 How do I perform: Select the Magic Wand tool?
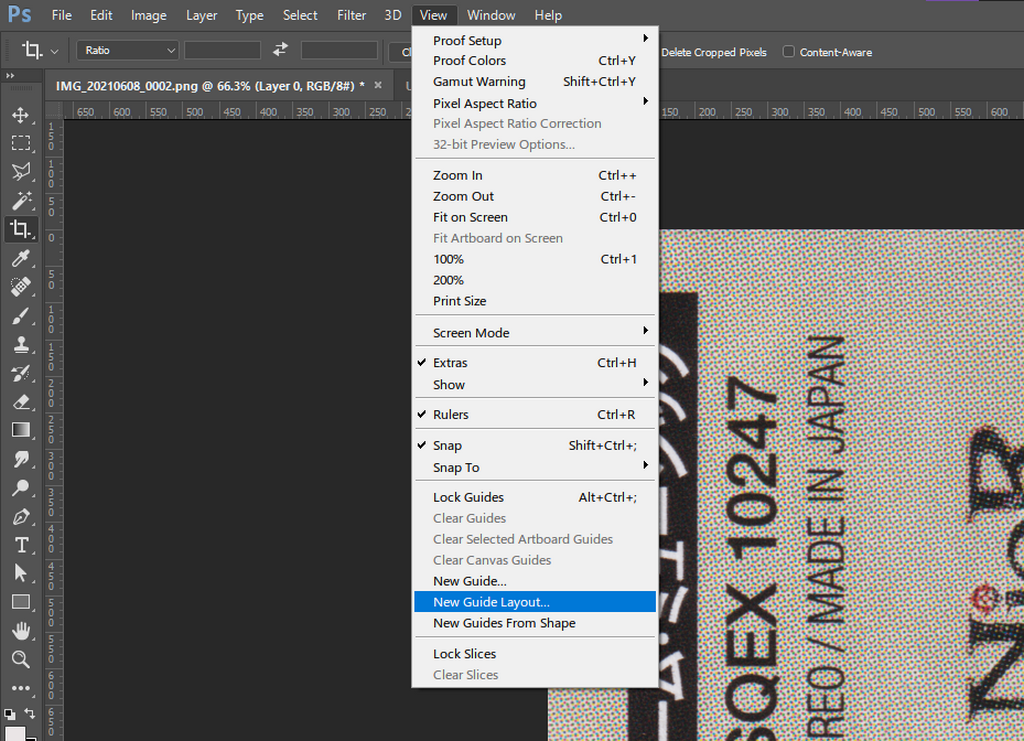pyautogui.click(x=20, y=200)
